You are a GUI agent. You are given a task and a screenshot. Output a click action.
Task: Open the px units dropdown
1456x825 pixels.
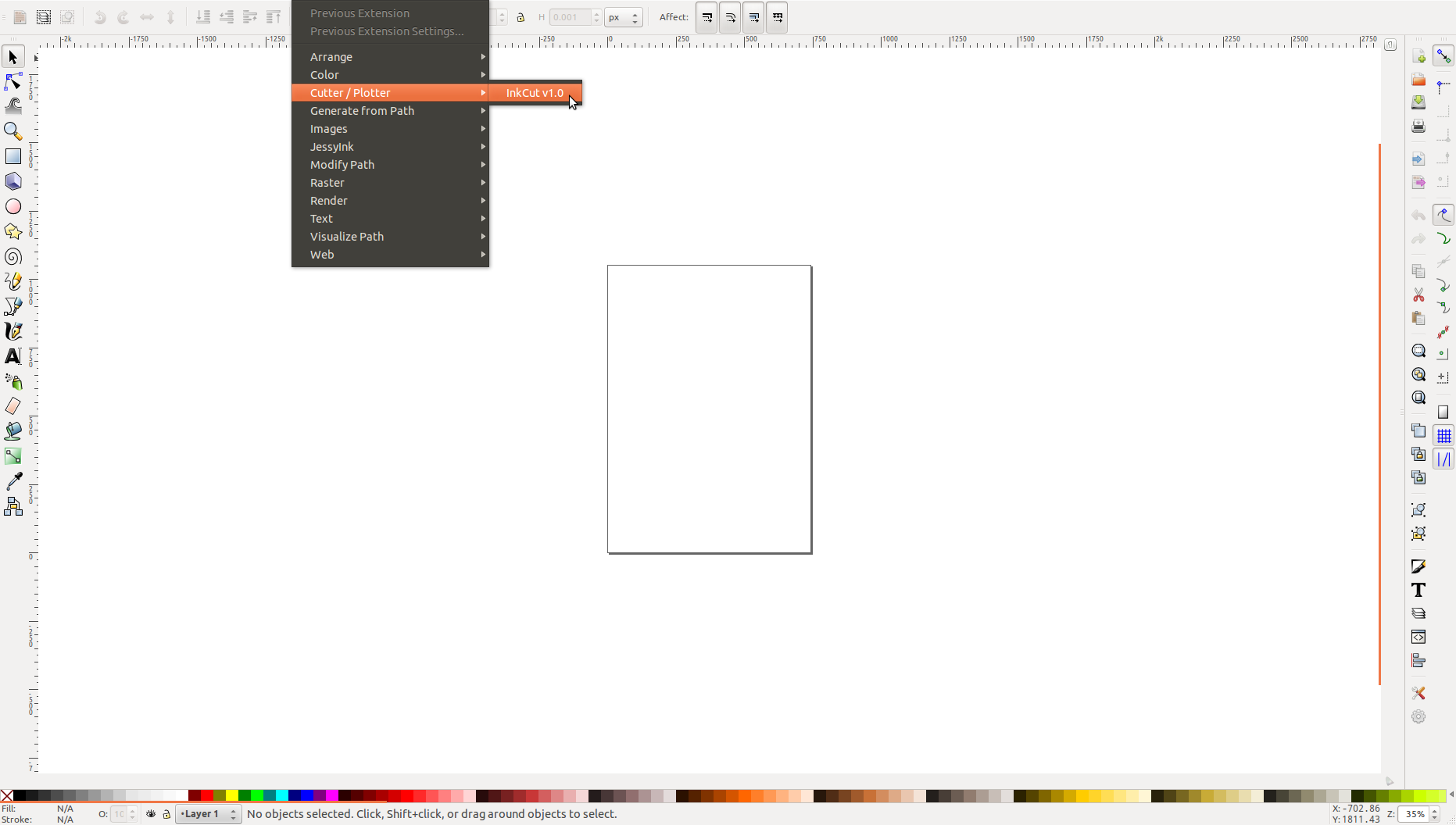(x=624, y=17)
